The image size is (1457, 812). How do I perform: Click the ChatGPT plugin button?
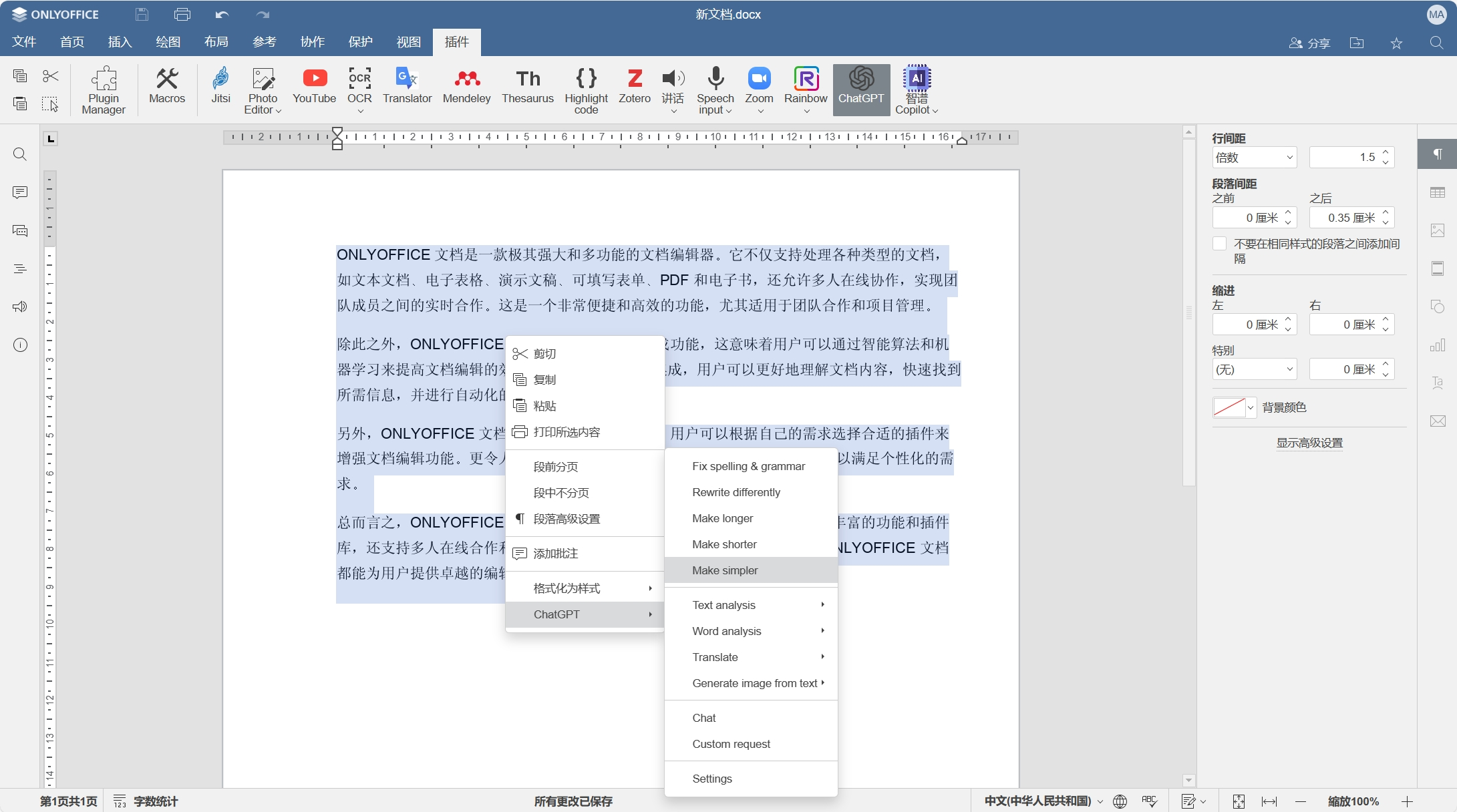(861, 90)
